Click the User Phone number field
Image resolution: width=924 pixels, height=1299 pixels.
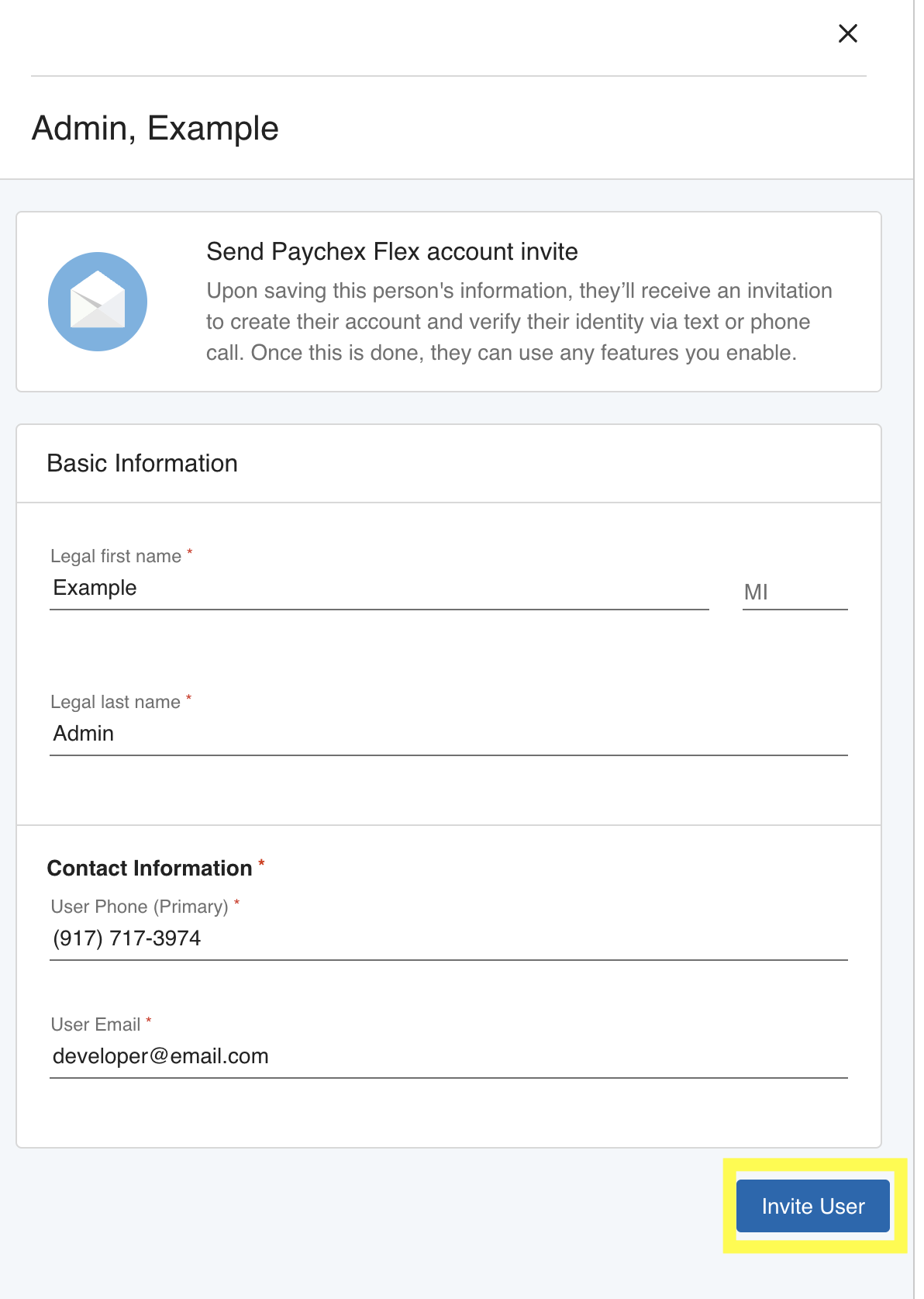click(x=449, y=938)
